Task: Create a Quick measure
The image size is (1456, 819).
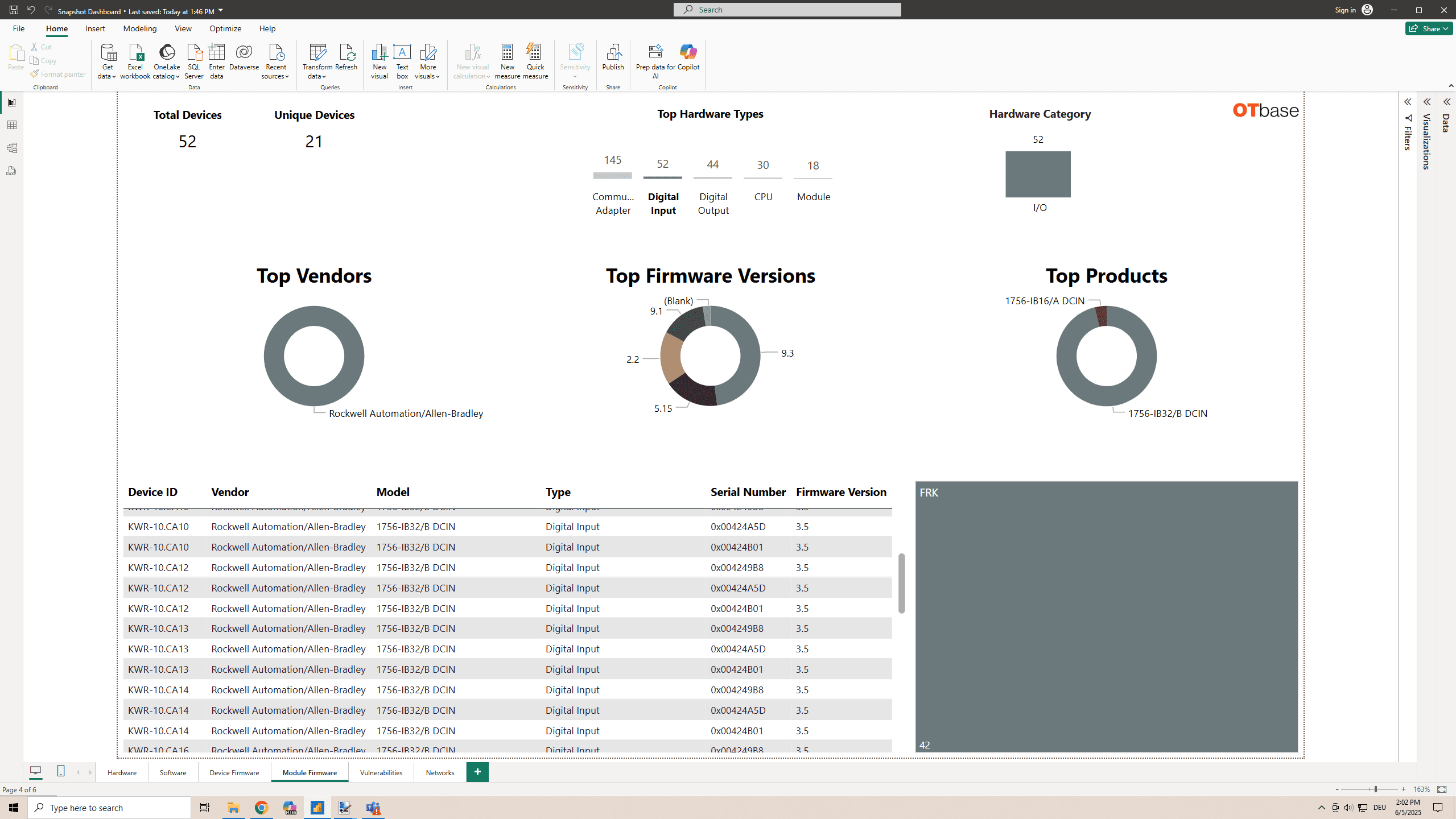Action: 535,61
